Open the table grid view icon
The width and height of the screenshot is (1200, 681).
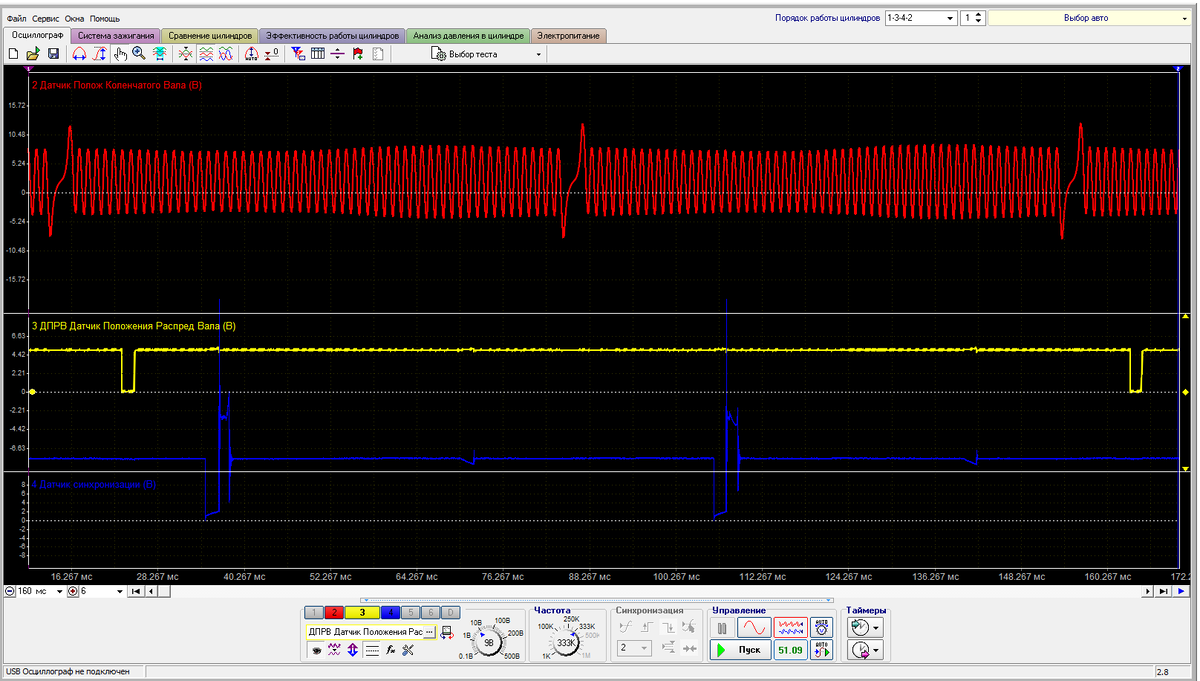318,54
